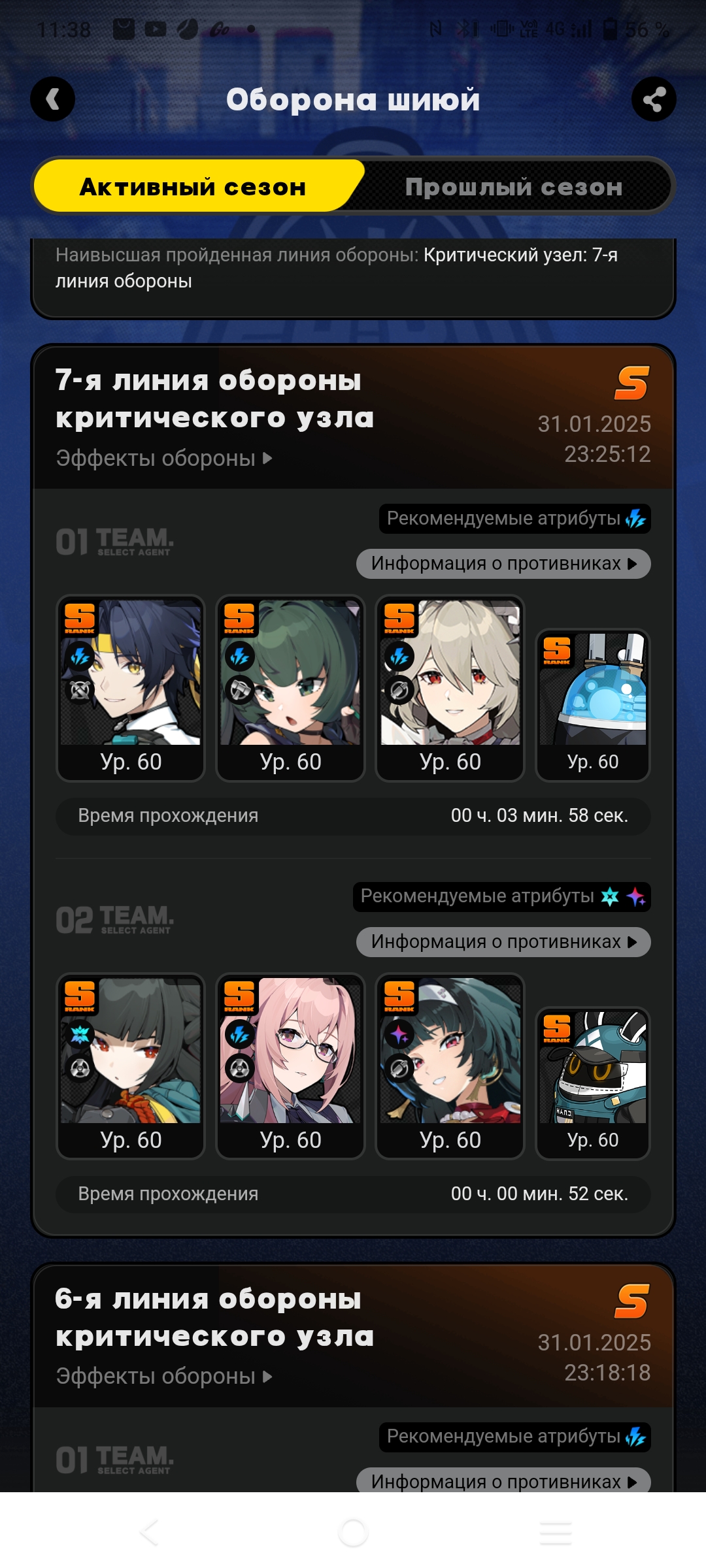Switch to Активный сезон tab
The height and width of the screenshot is (1568, 706).
[x=193, y=187]
